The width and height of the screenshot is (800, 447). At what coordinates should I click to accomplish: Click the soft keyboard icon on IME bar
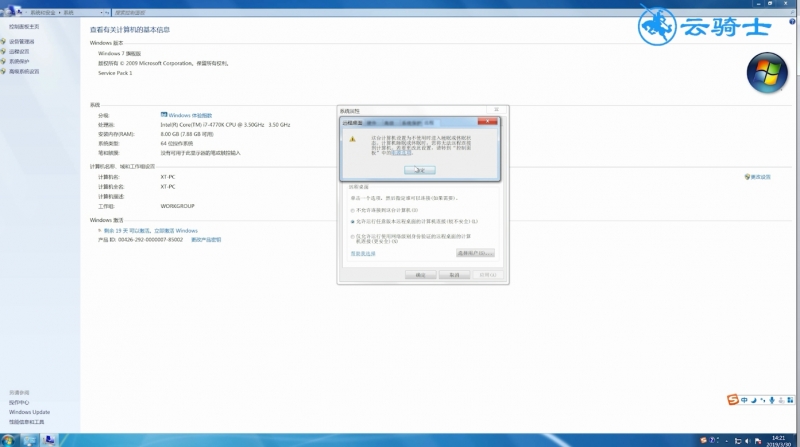pos(781,400)
